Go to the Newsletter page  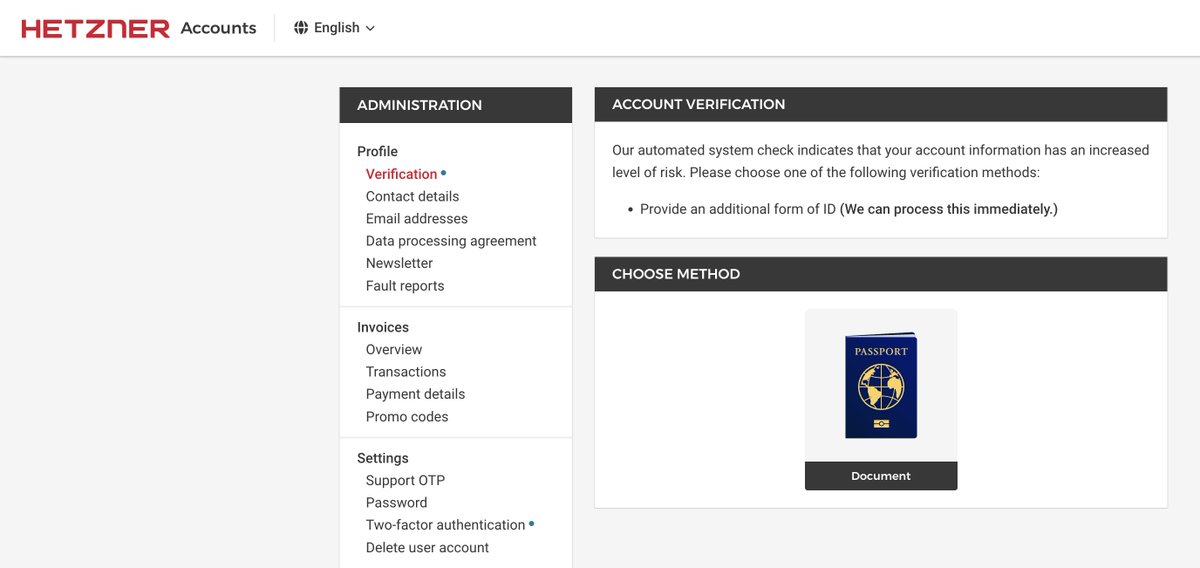(x=399, y=263)
